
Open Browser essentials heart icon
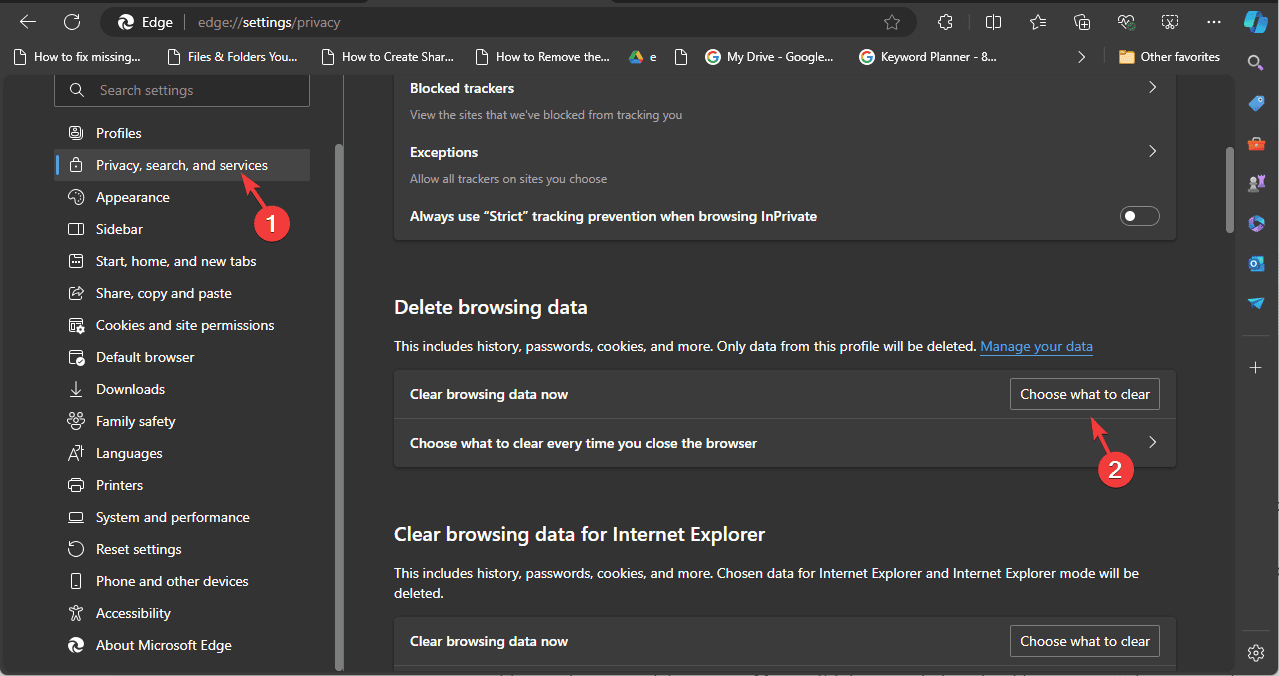(x=1126, y=22)
